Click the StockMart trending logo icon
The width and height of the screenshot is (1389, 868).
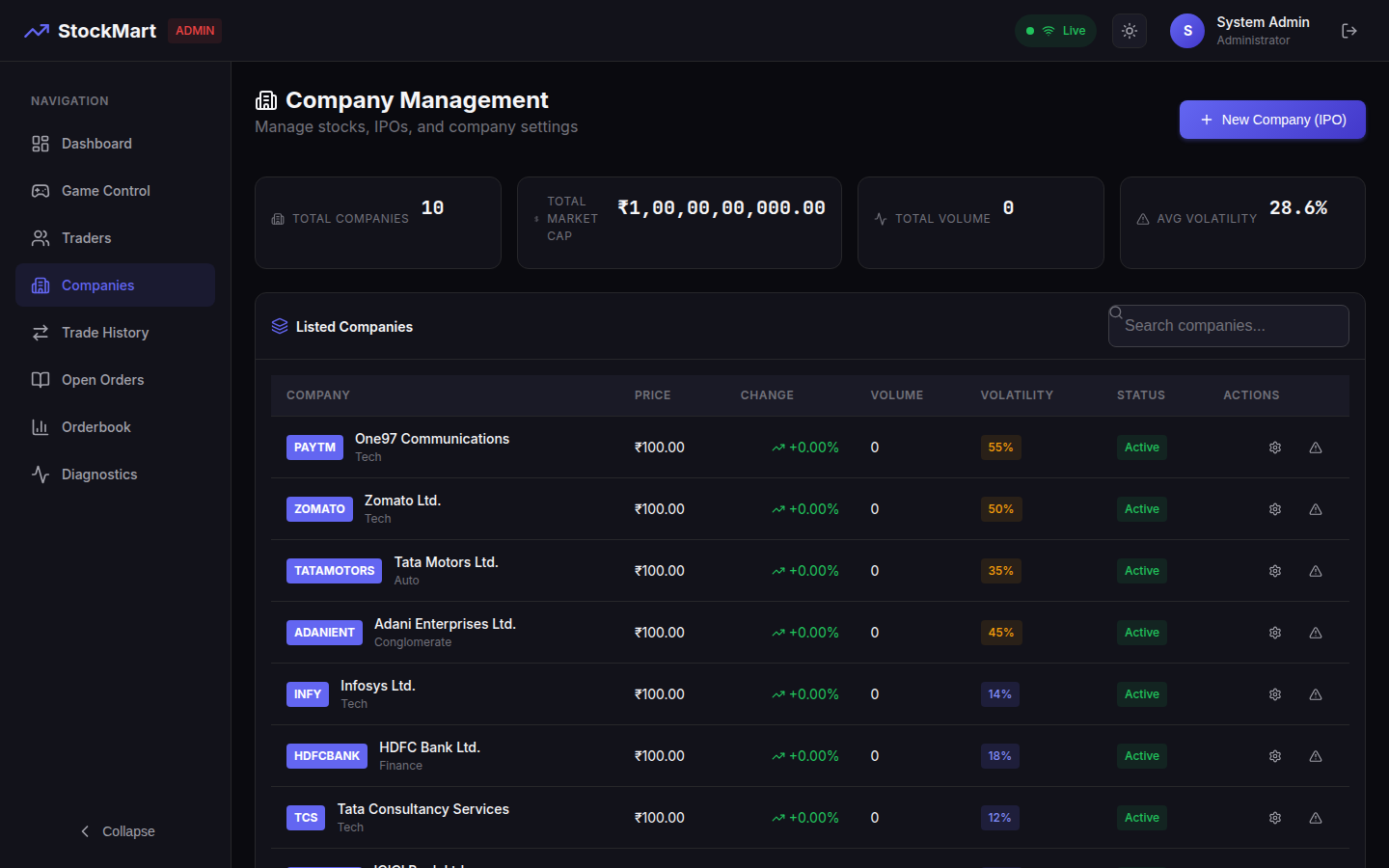37,31
